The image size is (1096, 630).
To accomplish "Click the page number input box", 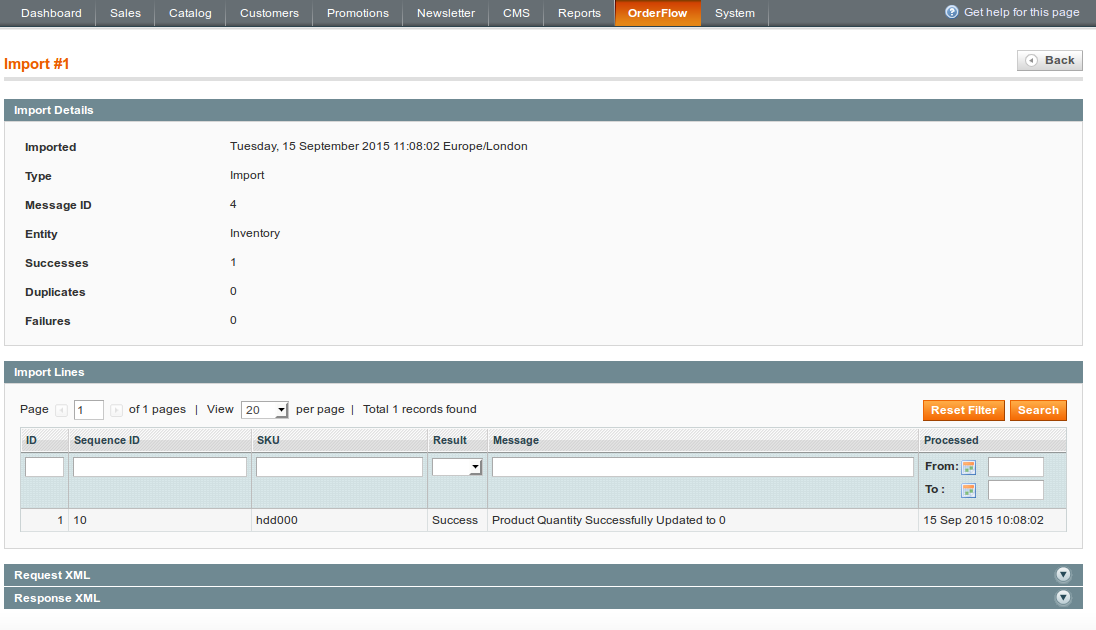I will coord(88,410).
